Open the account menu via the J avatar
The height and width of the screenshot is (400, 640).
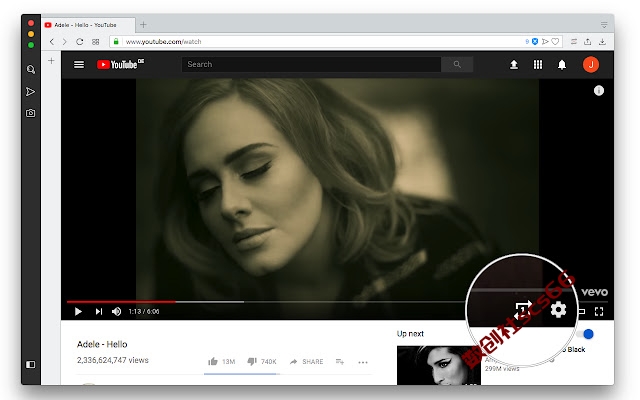click(x=591, y=64)
